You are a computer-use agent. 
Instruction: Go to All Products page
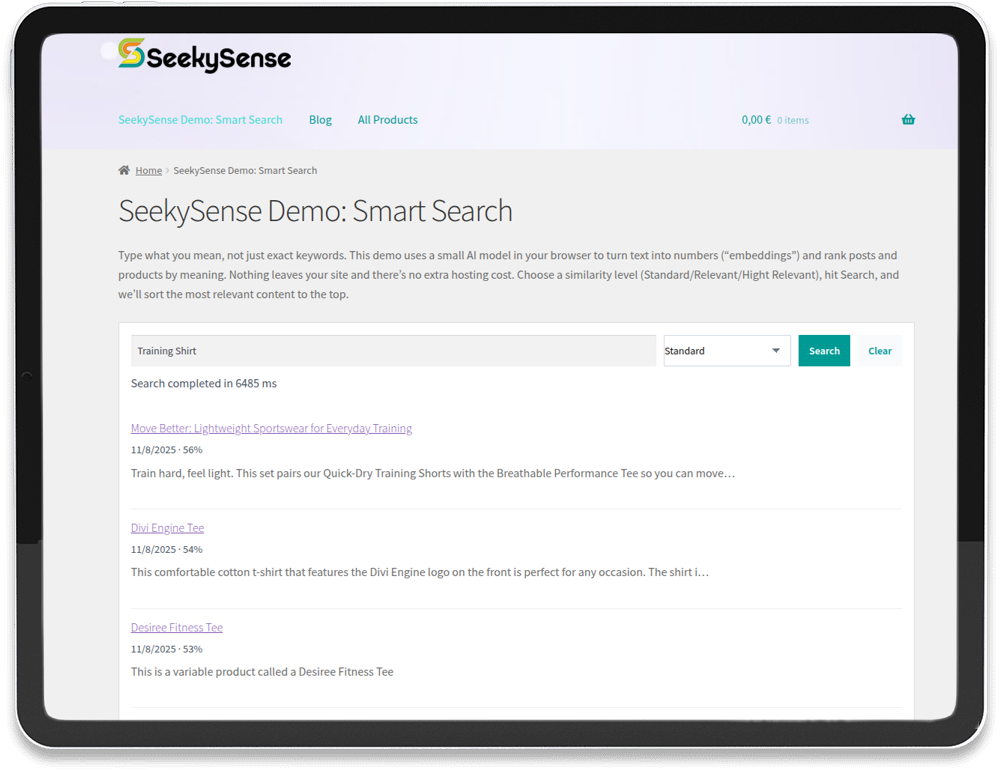tap(388, 120)
